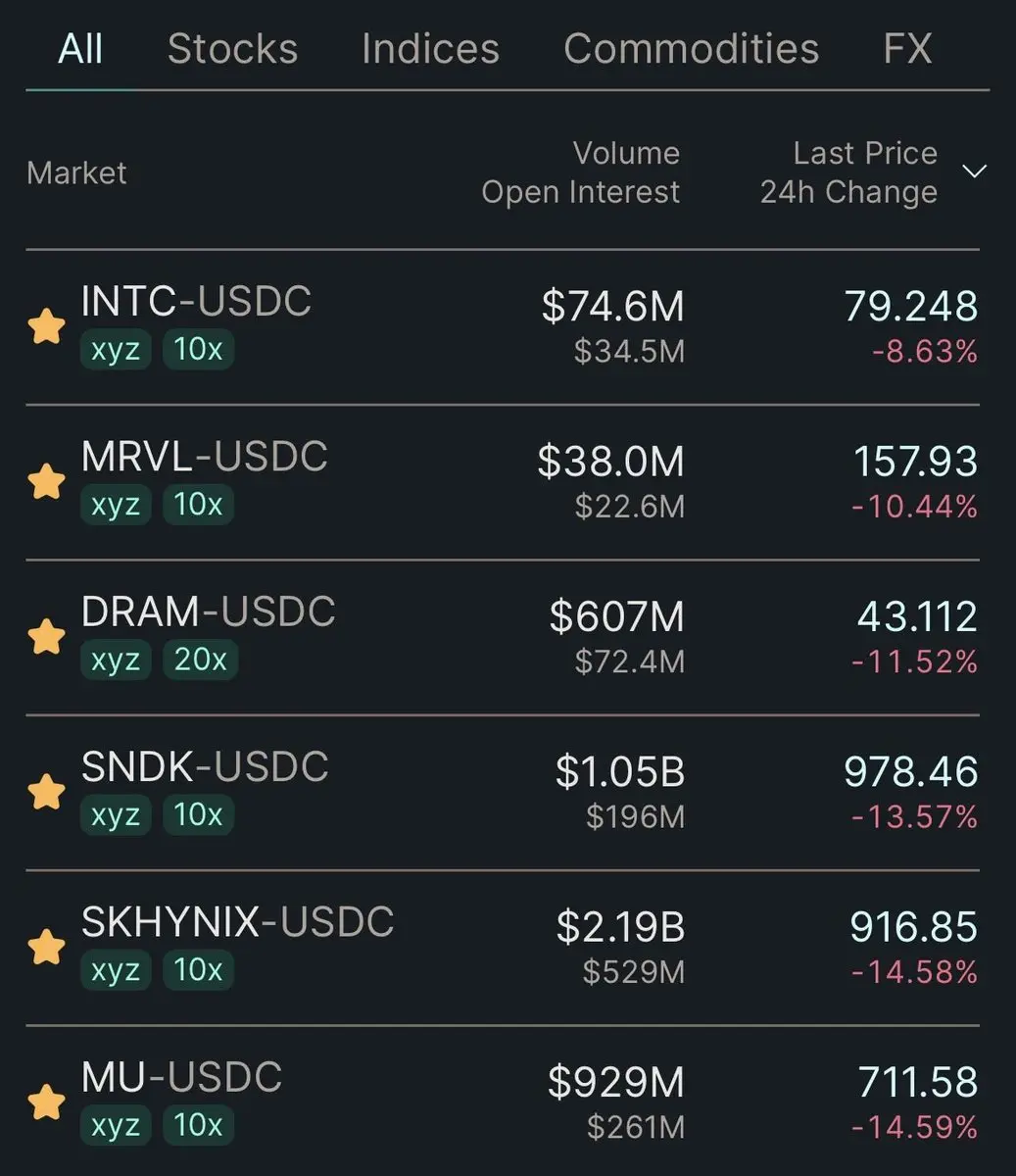Select the Indices tab
1016x1176 pixels.
(x=430, y=48)
